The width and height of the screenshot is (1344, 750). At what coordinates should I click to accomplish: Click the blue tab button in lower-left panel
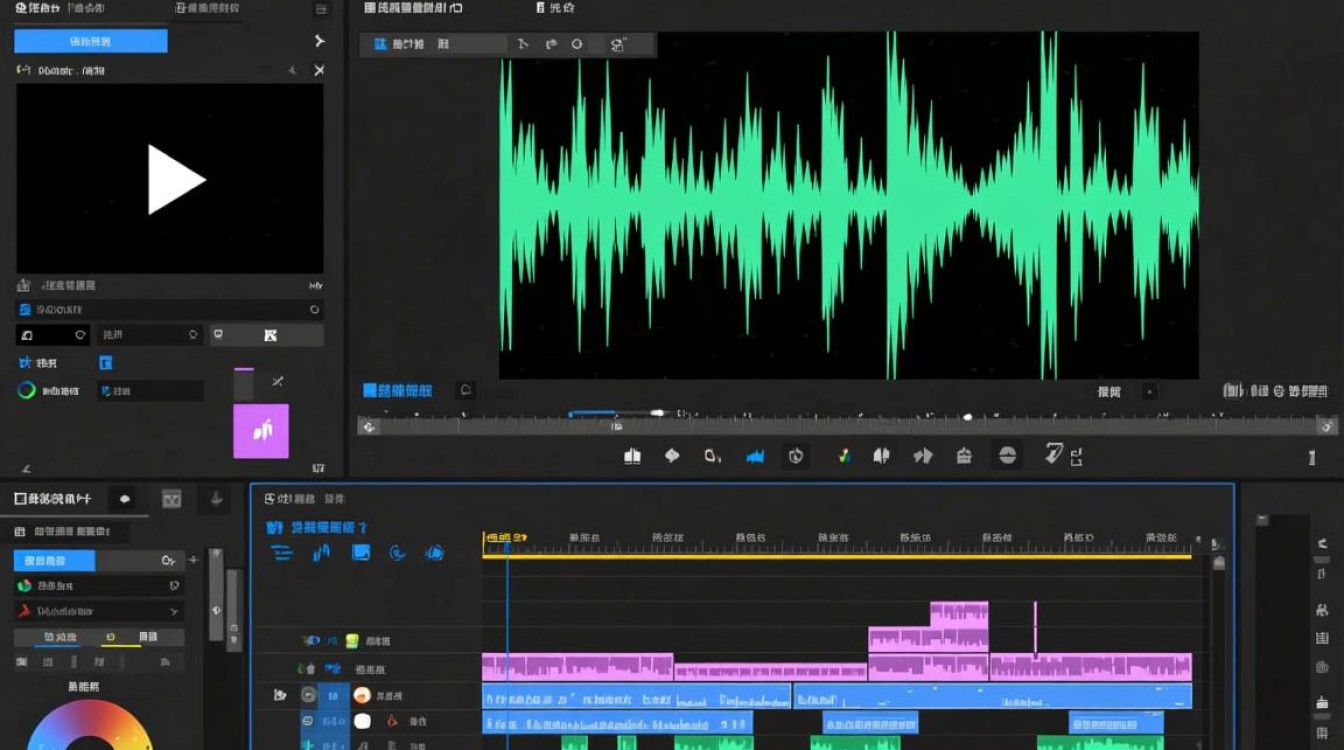click(54, 561)
